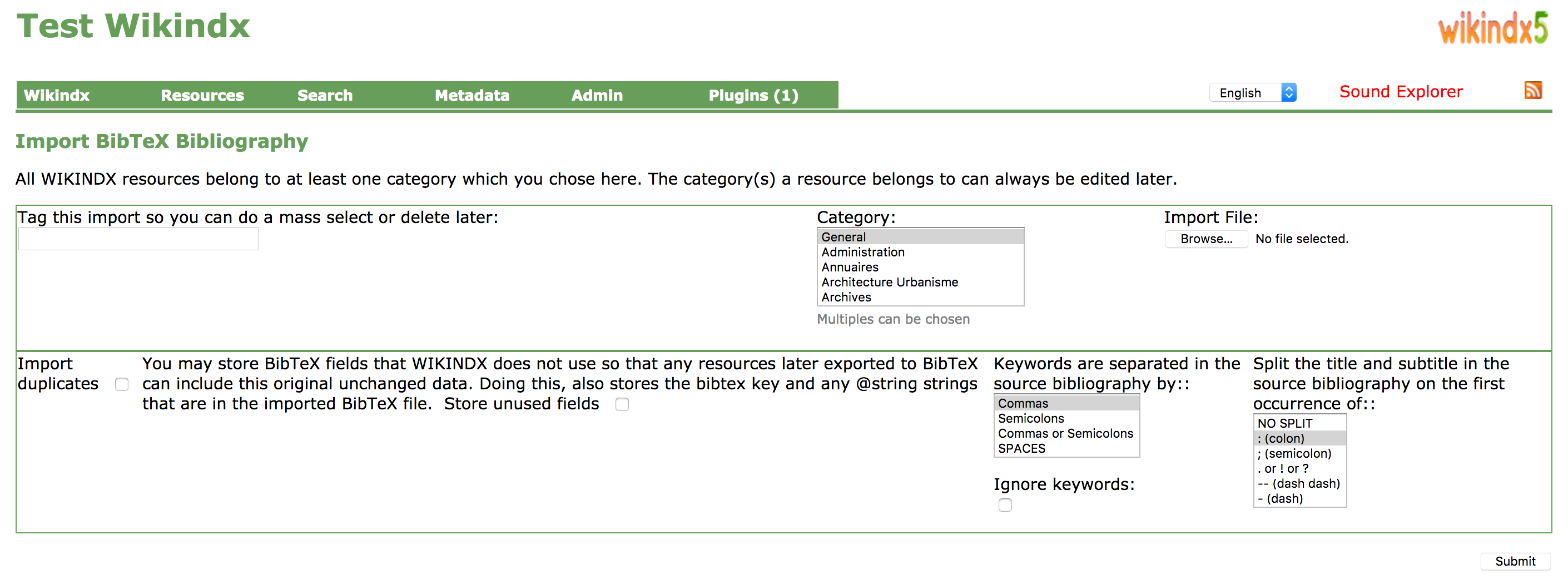Open the English language dropdown
This screenshot has height=584, width=1568.
[1253, 92]
